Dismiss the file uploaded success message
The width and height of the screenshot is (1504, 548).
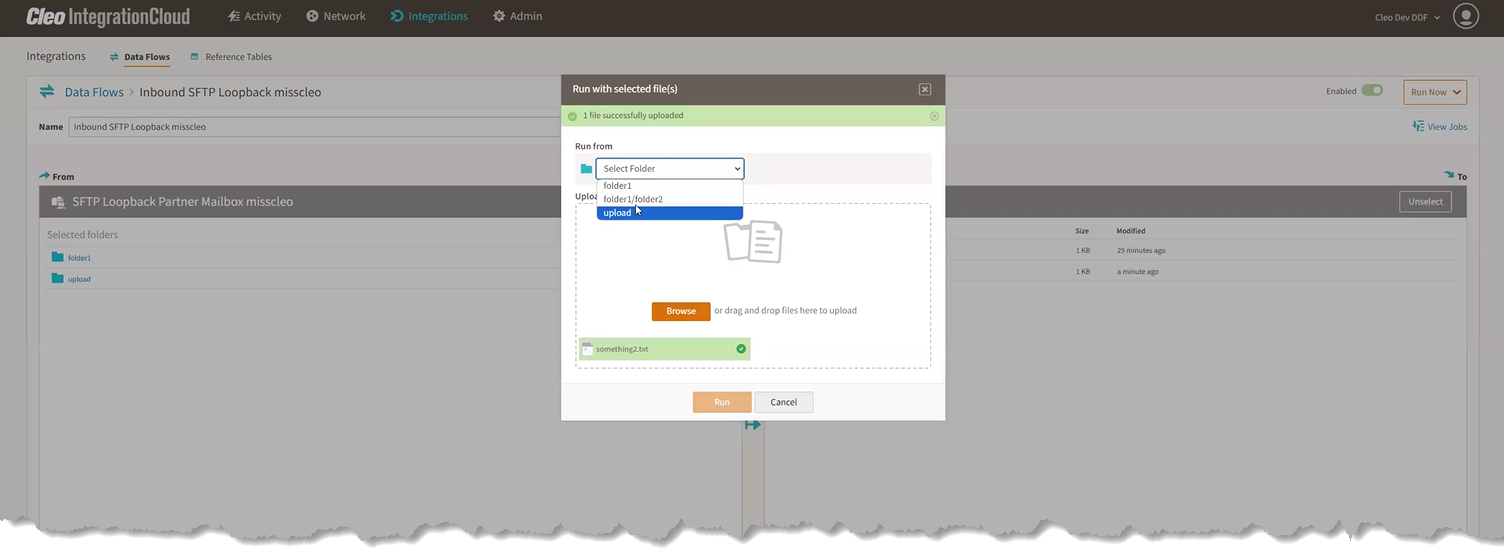click(x=935, y=116)
